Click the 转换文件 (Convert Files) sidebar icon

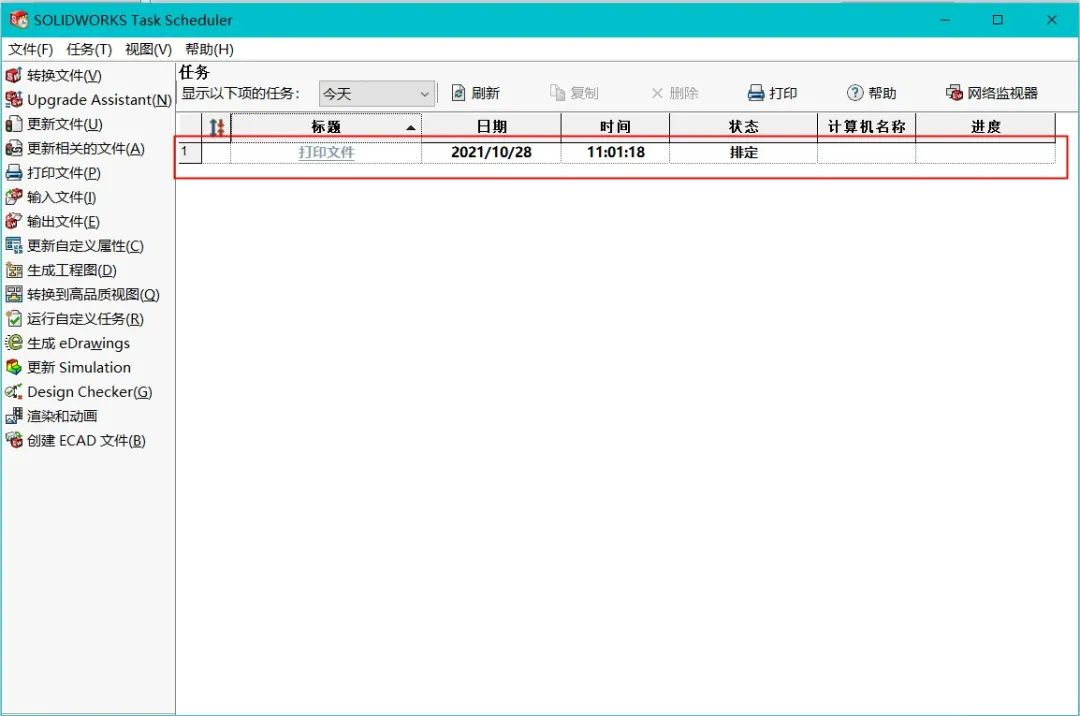14,76
